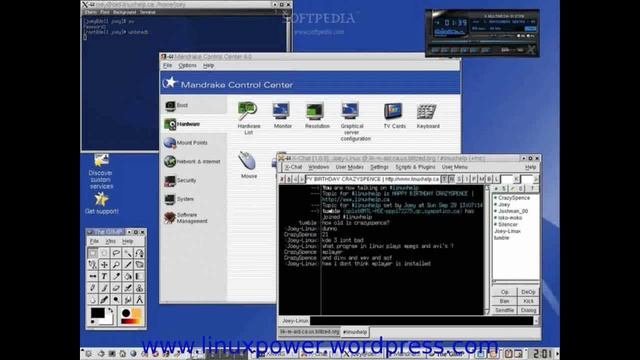The width and height of the screenshot is (640, 360).
Task: Select the GIMP clone stamp tool
Action: pos(140,288)
